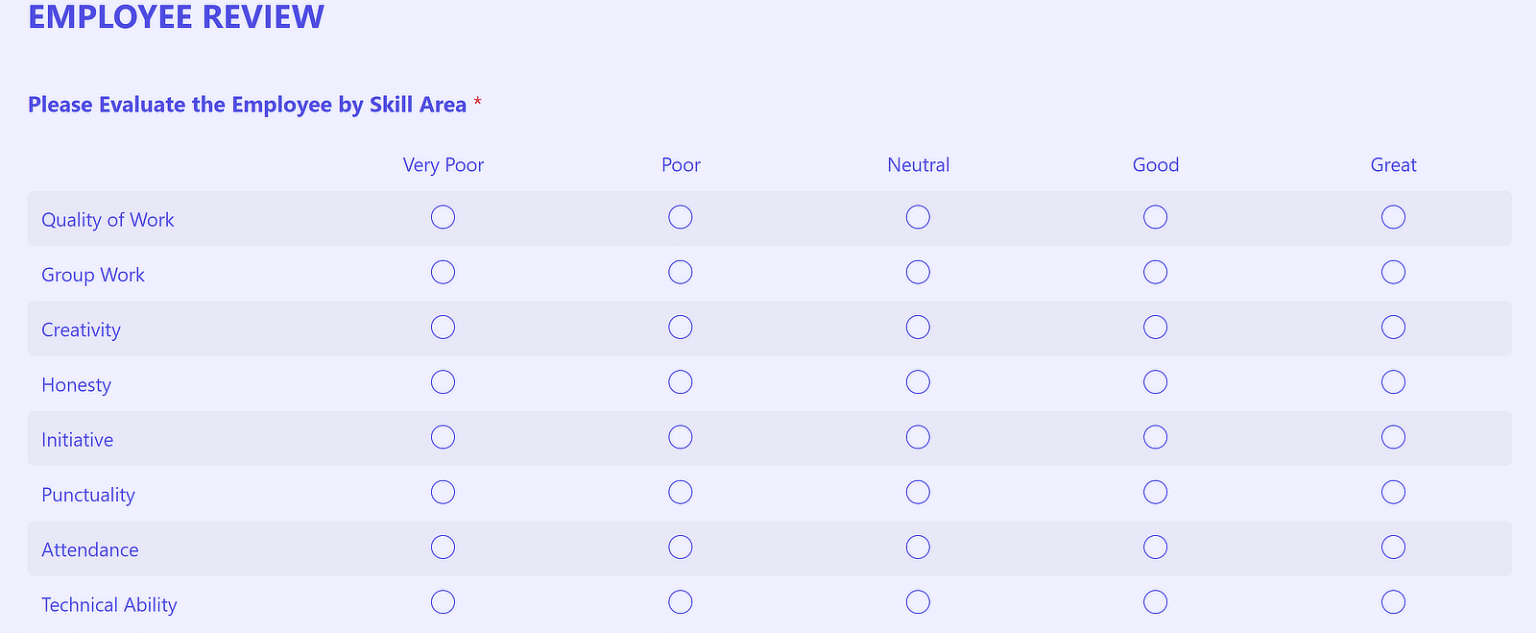Rate Punctuality as Great
Image resolution: width=1536 pixels, height=633 pixels.
[x=1393, y=492]
